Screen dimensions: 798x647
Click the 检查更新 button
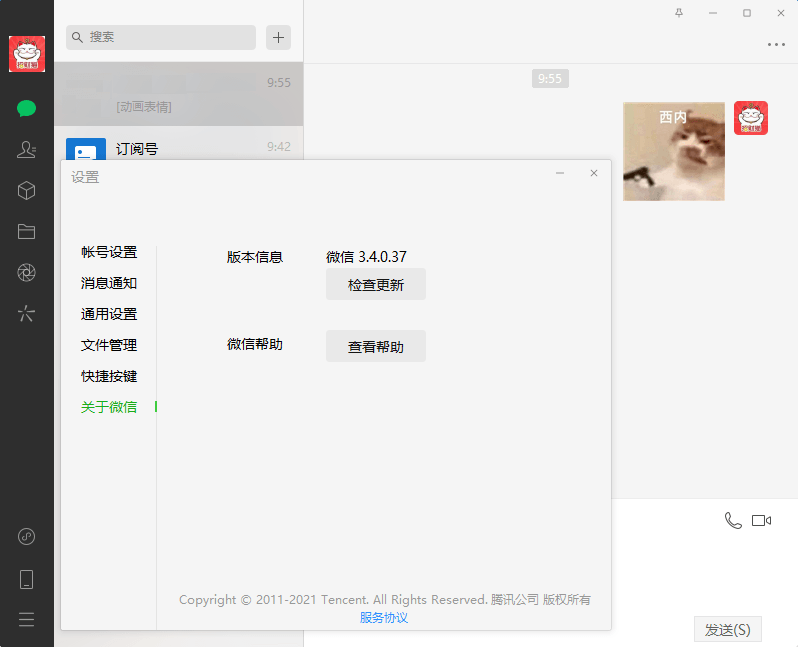click(x=376, y=285)
